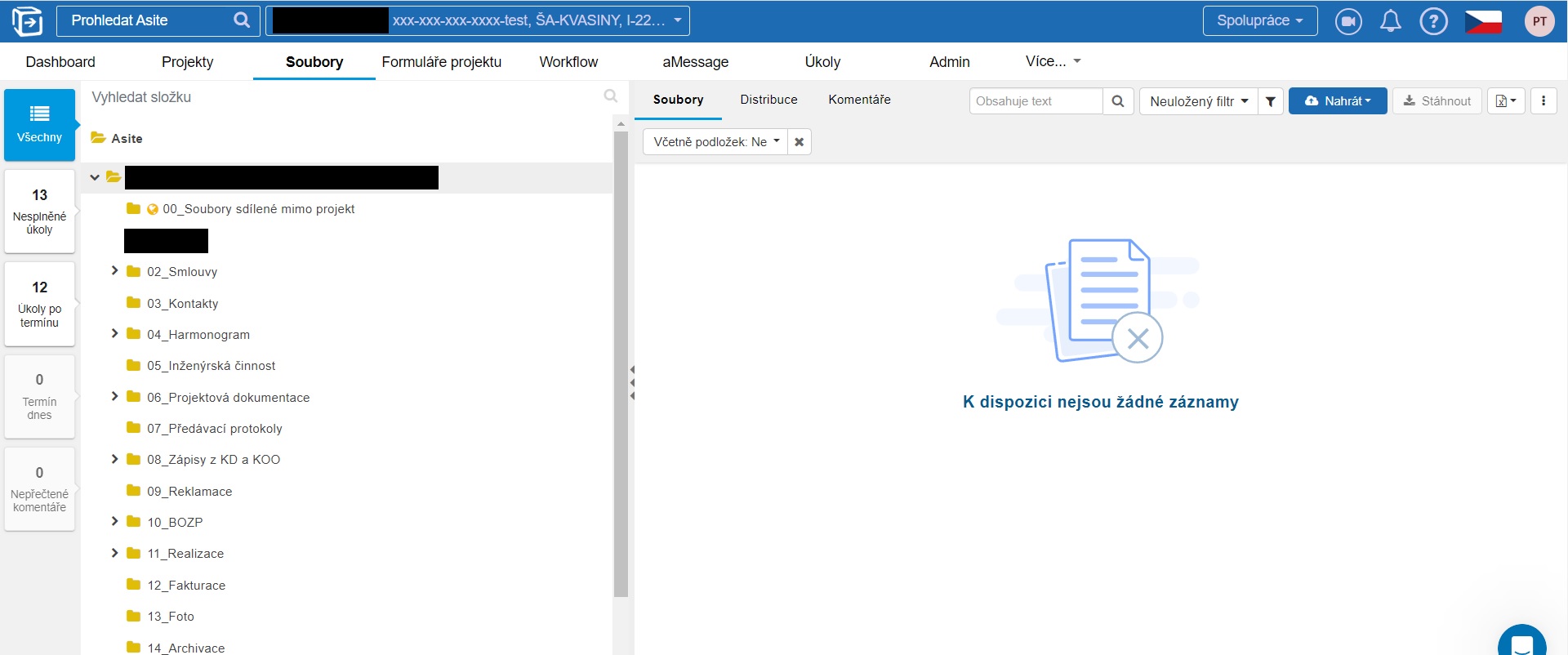Click the file search magnifier button

pos(1118,101)
